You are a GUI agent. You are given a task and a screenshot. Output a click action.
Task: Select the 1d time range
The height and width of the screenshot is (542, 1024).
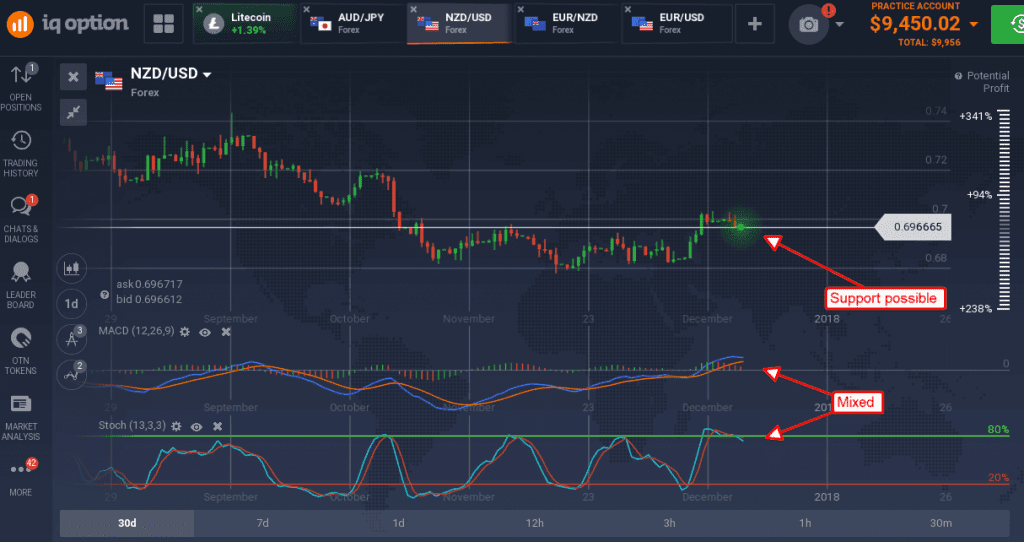(398, 523)
